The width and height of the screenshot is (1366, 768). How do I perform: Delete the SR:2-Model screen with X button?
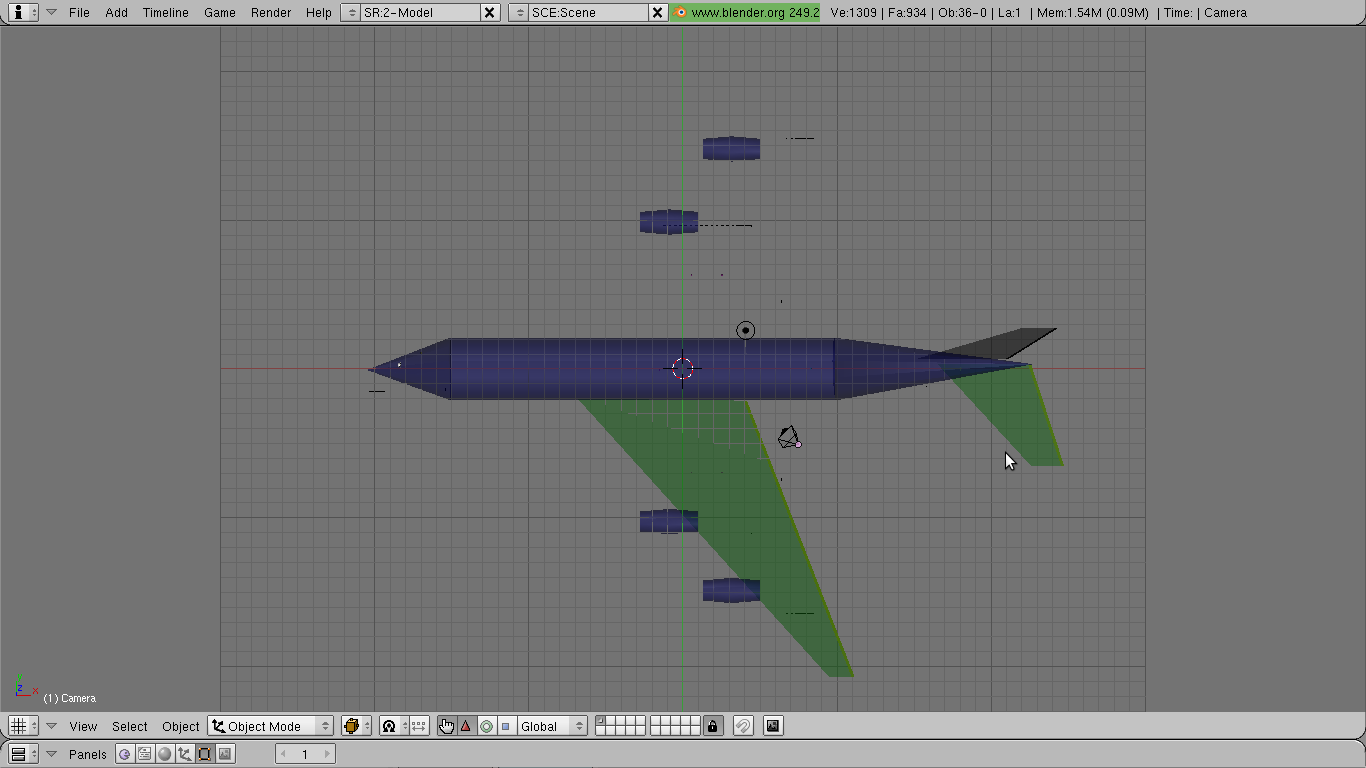tap(489, 12)
